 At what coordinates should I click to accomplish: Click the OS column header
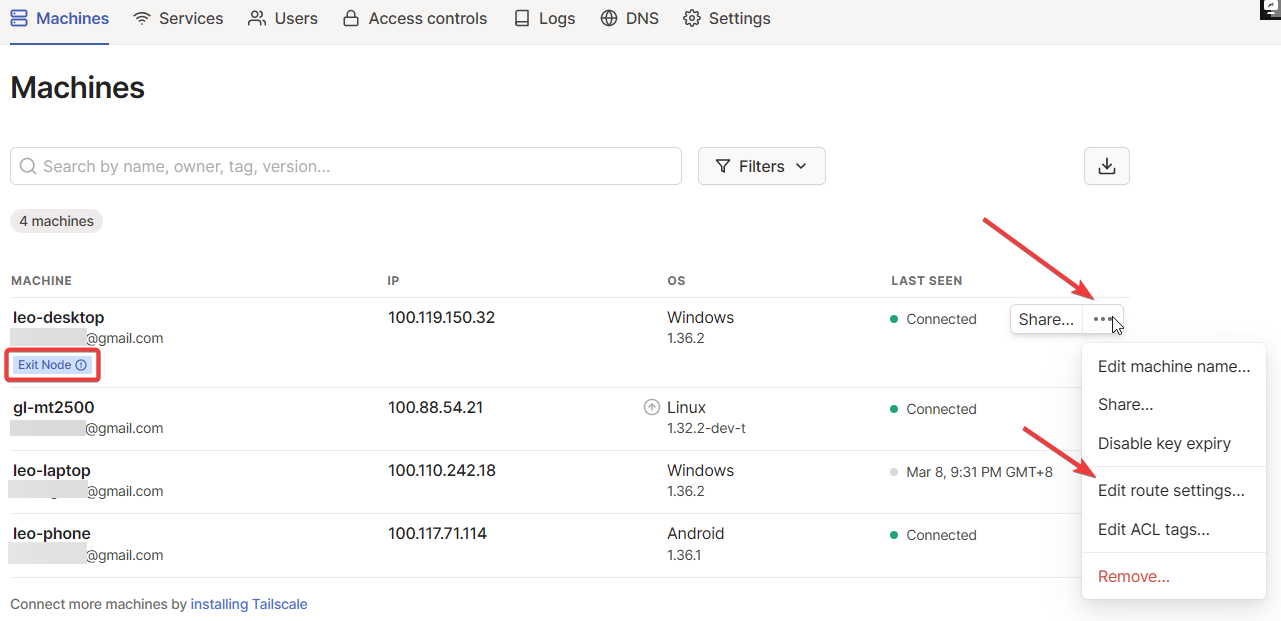click(677, 281)
